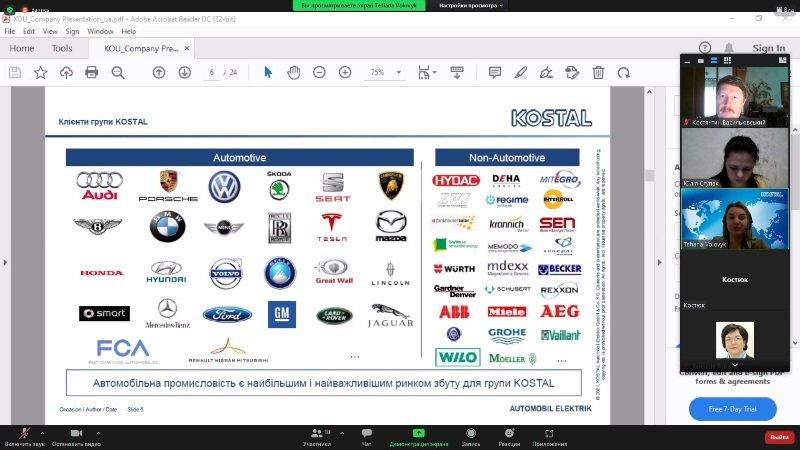This screenshot has height=450, width=800.
Task: Open the 75% zoom level dropdown
Action: click(383, 72)
